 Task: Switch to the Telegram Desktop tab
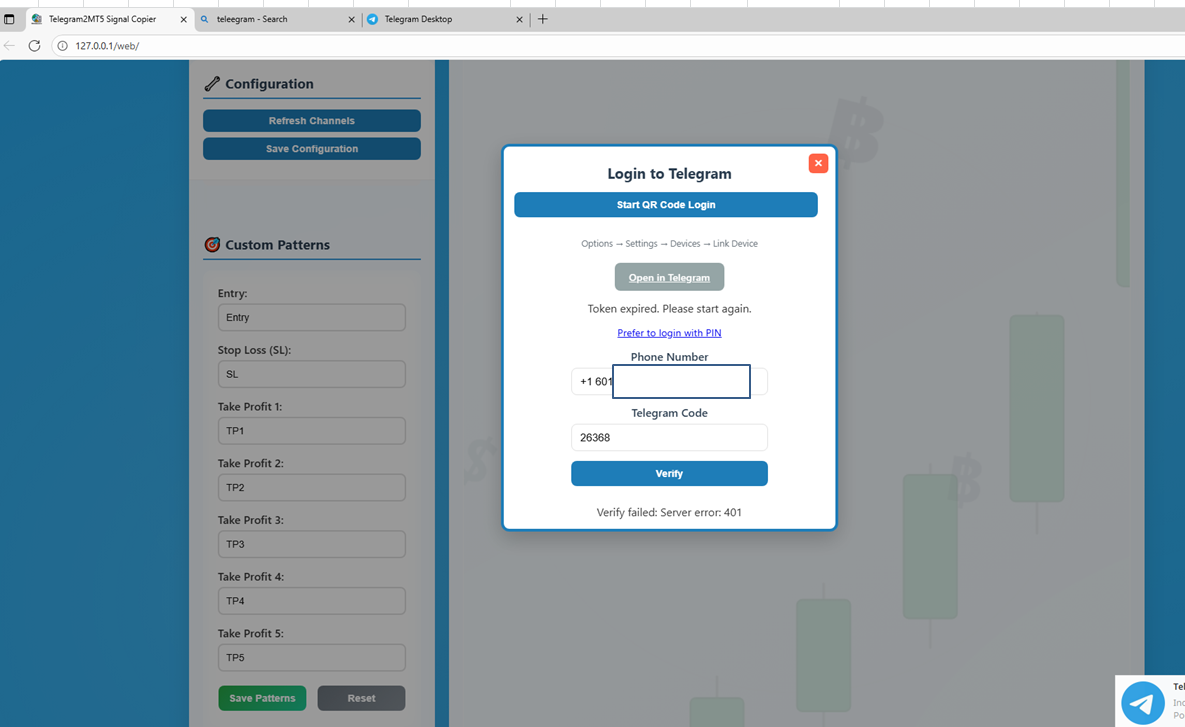click(x=418, y=19)
